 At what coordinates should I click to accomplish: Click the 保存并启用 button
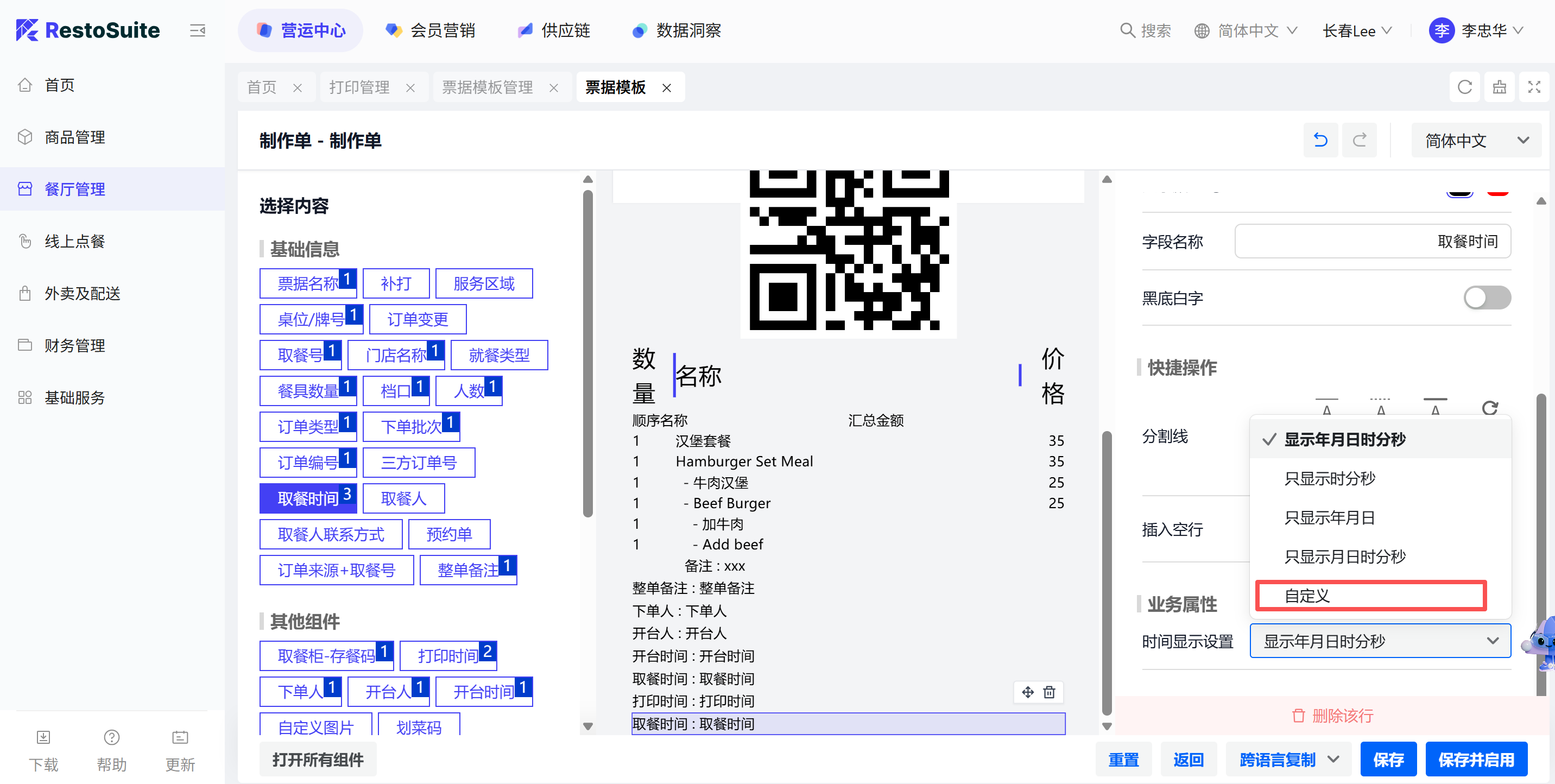click(x=1475, y=759)
